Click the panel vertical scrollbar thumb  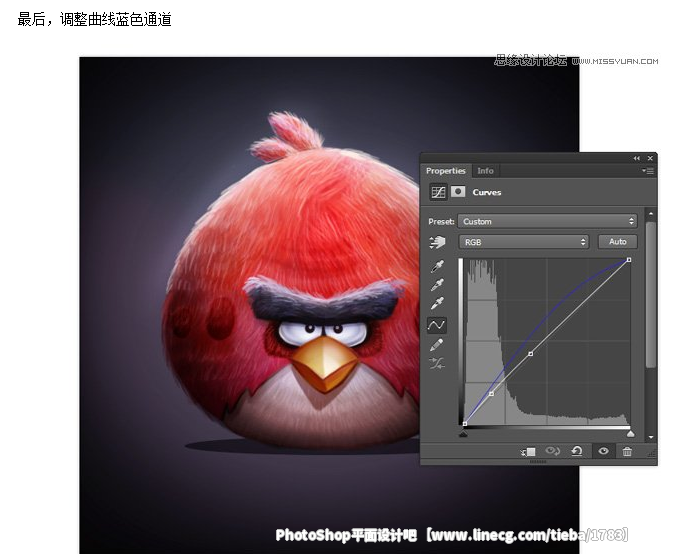(650, 295)
